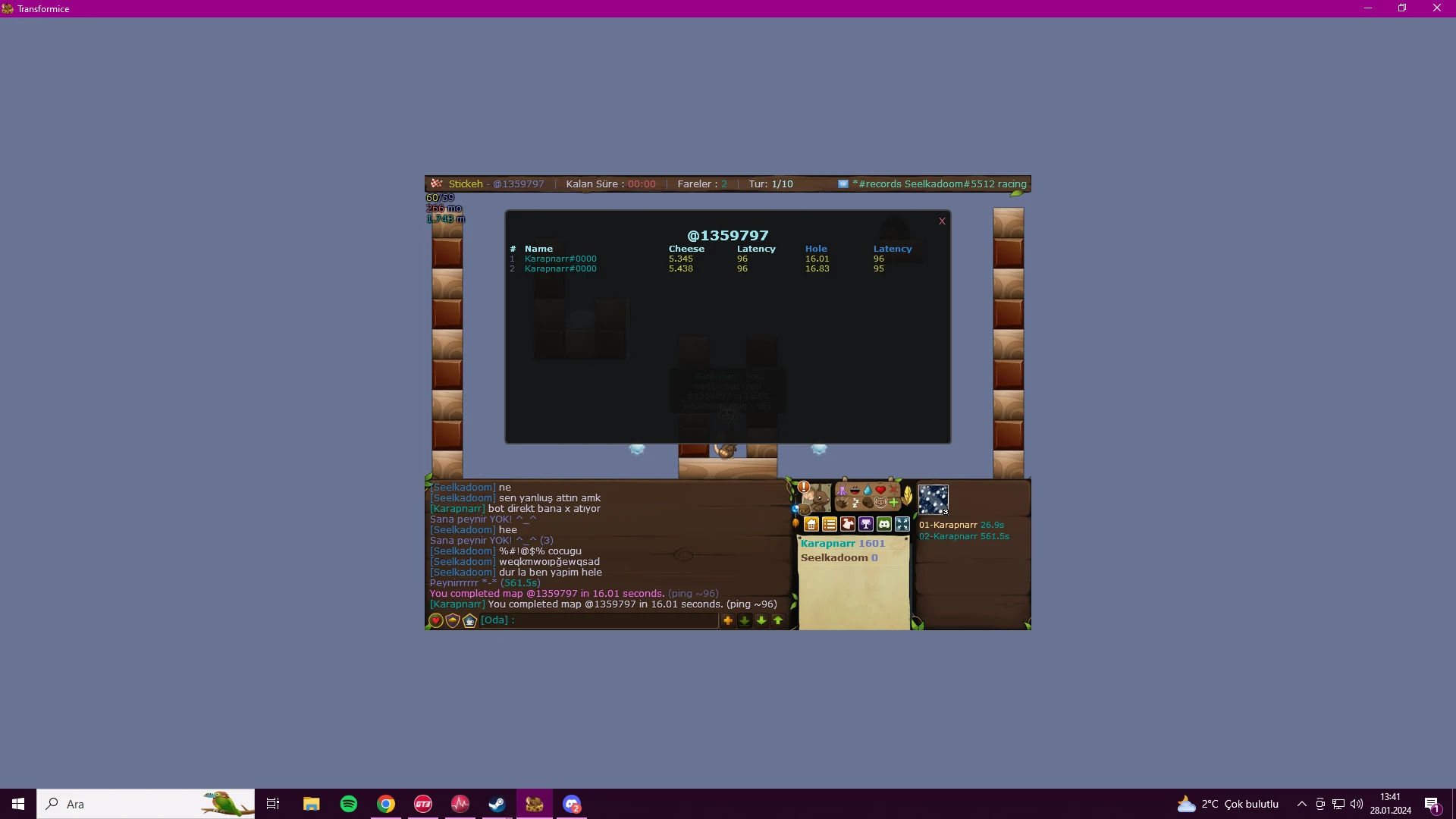Open the tribe shield icon beside chat

[453, 620]
